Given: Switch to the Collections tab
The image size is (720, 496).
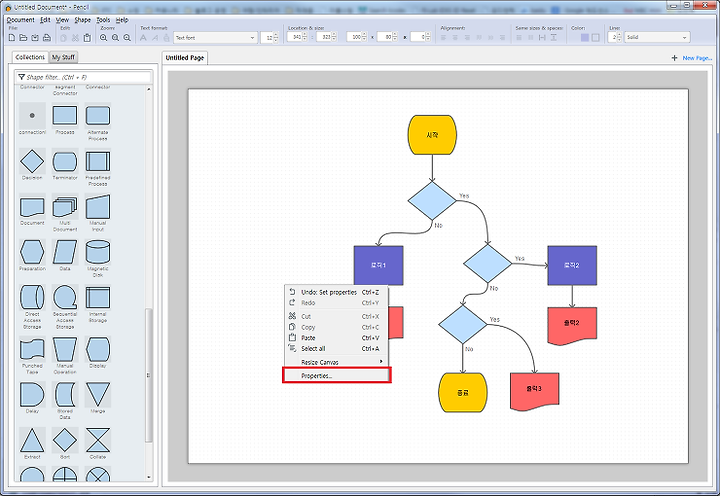Looking at the screenshot, I should click(30, 57).
